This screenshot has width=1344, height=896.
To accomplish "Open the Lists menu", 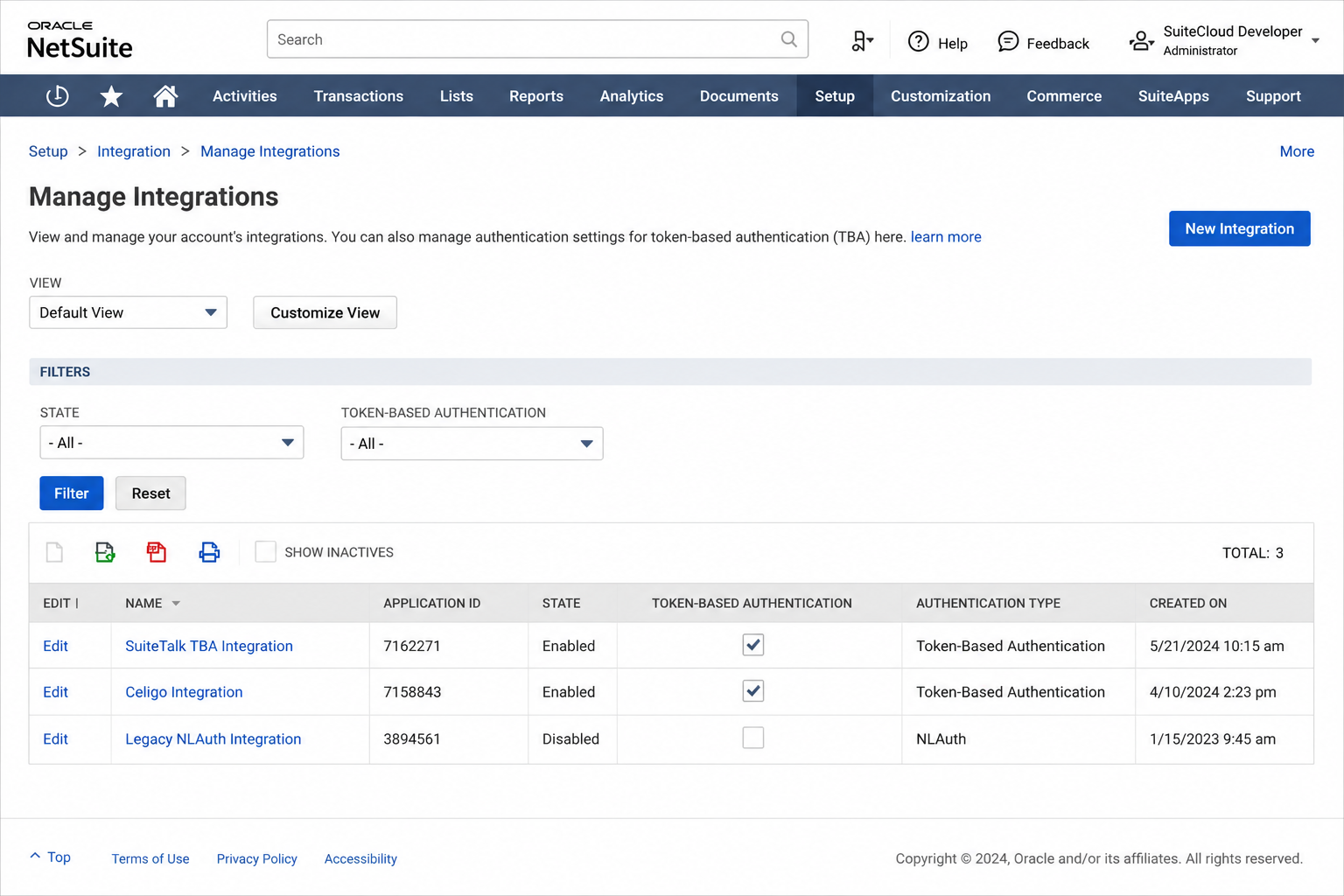I will click(456, 96).
